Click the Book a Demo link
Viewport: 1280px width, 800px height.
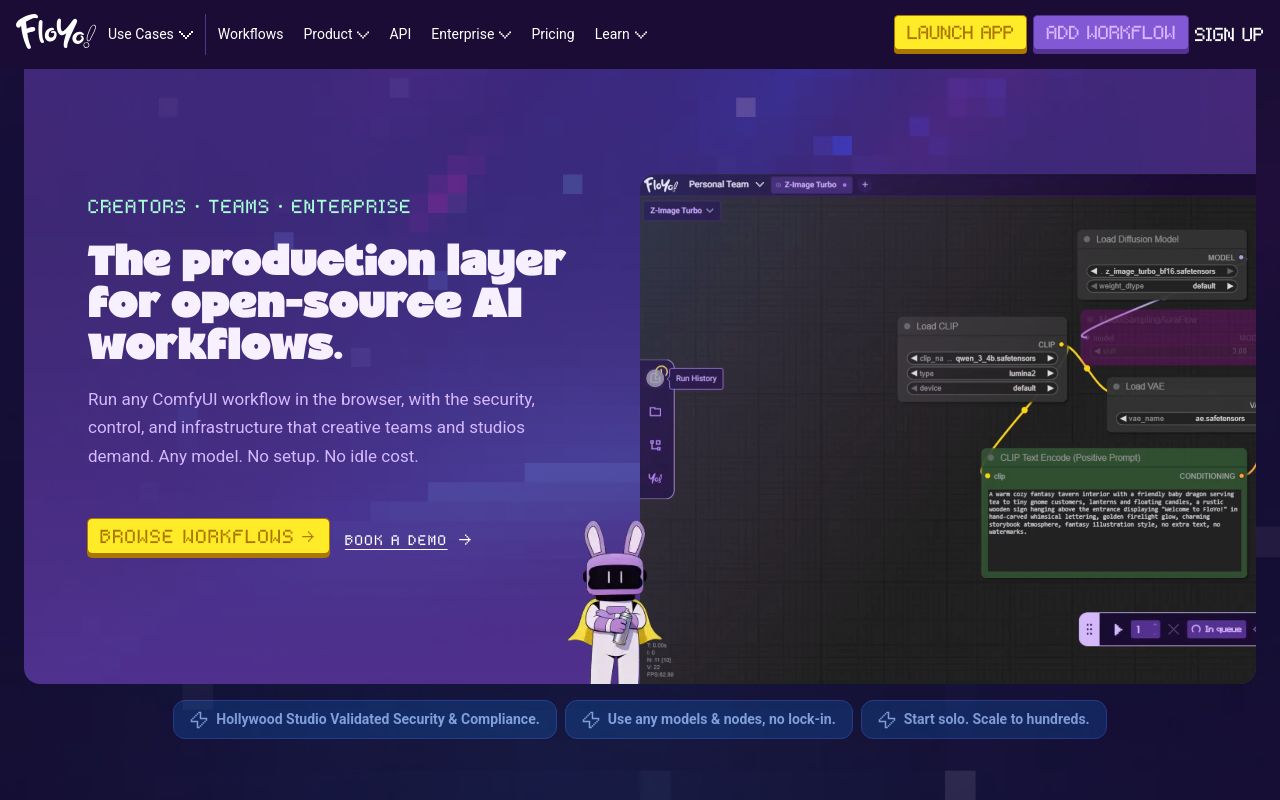395,540
